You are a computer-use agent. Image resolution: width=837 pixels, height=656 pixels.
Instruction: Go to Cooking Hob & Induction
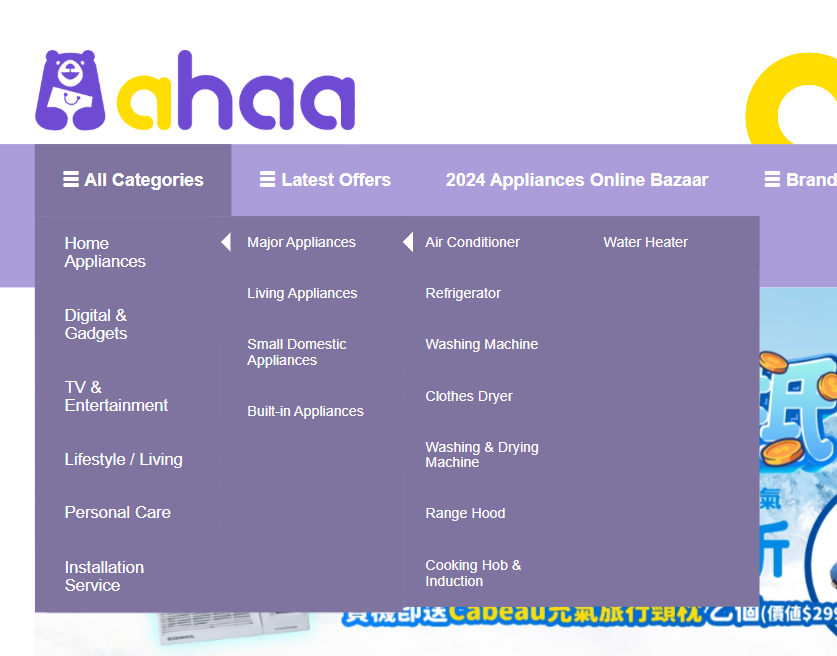[x=473, y=573]
